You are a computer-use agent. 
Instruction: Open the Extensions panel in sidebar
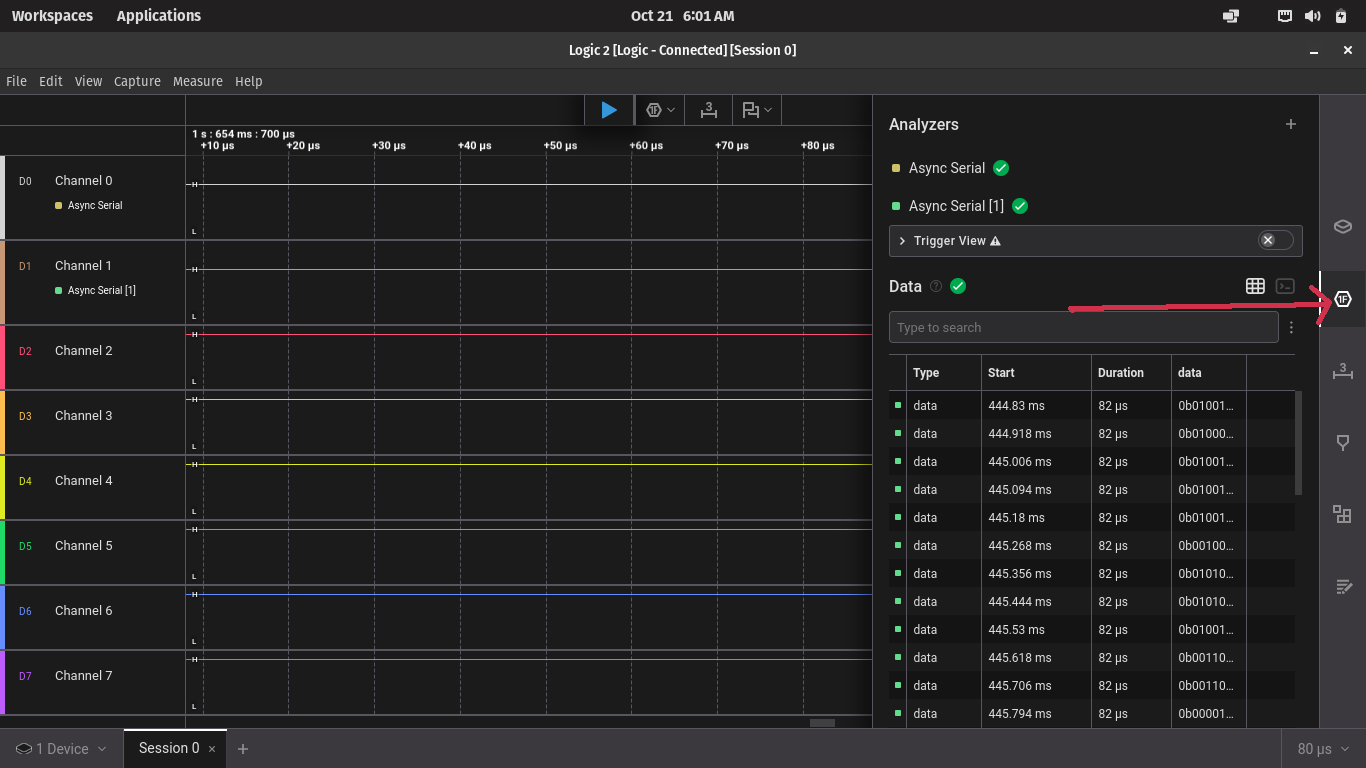click(x=1342, y=514)
